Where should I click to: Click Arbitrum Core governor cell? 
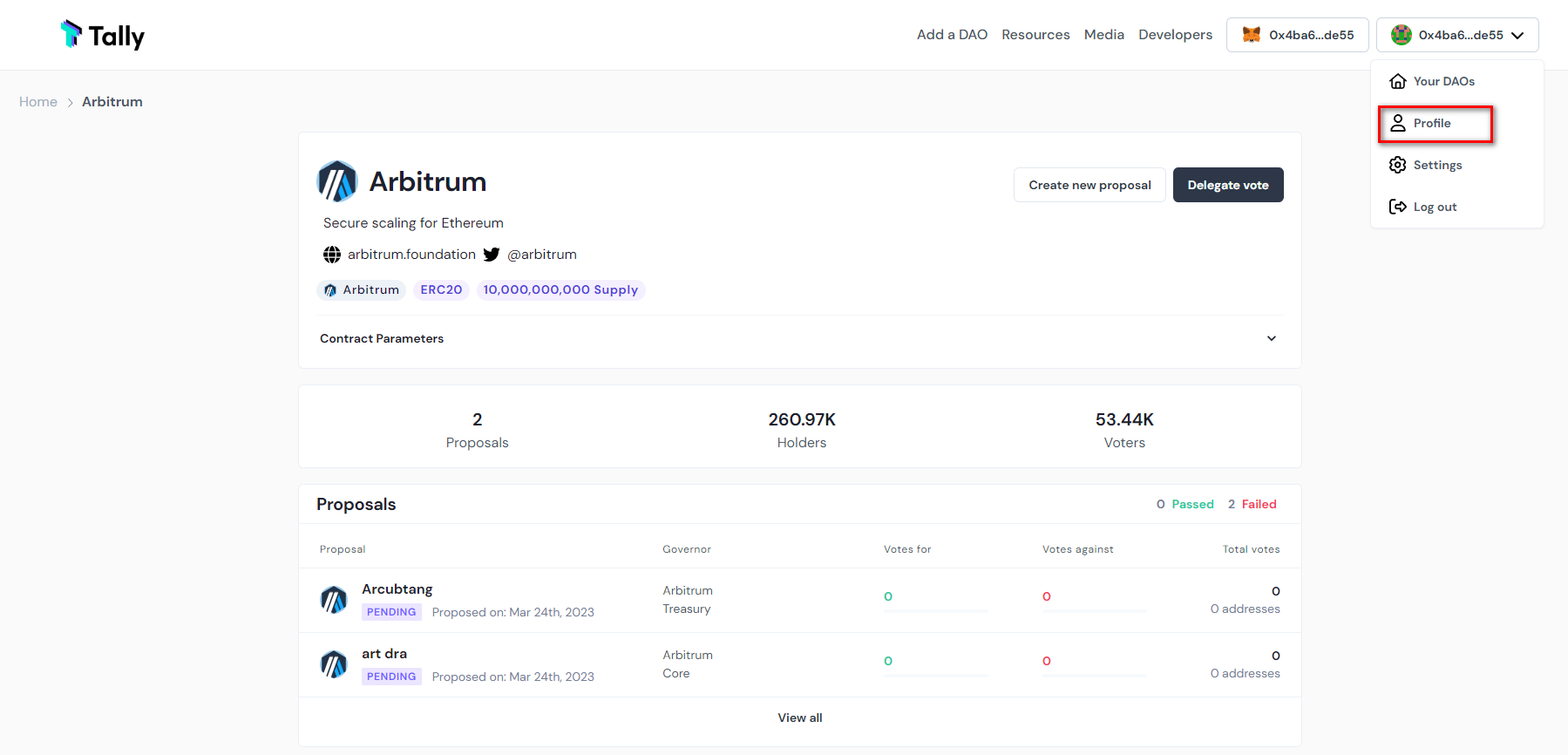688,664
